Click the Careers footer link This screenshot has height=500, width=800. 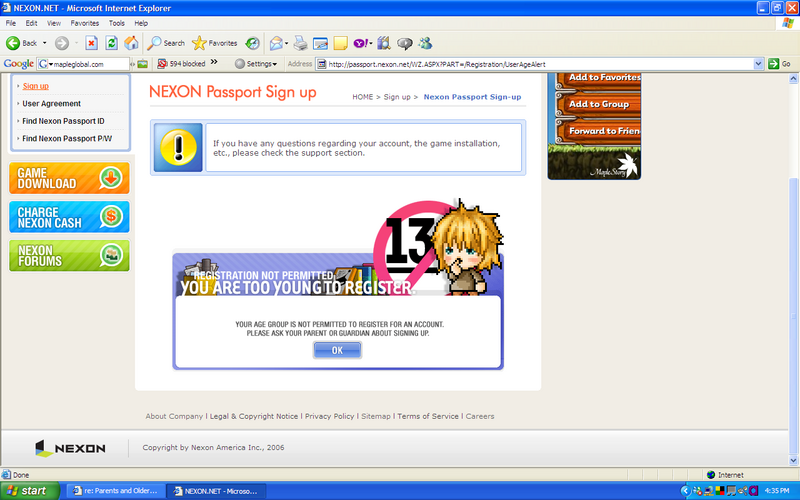(480, 416)
